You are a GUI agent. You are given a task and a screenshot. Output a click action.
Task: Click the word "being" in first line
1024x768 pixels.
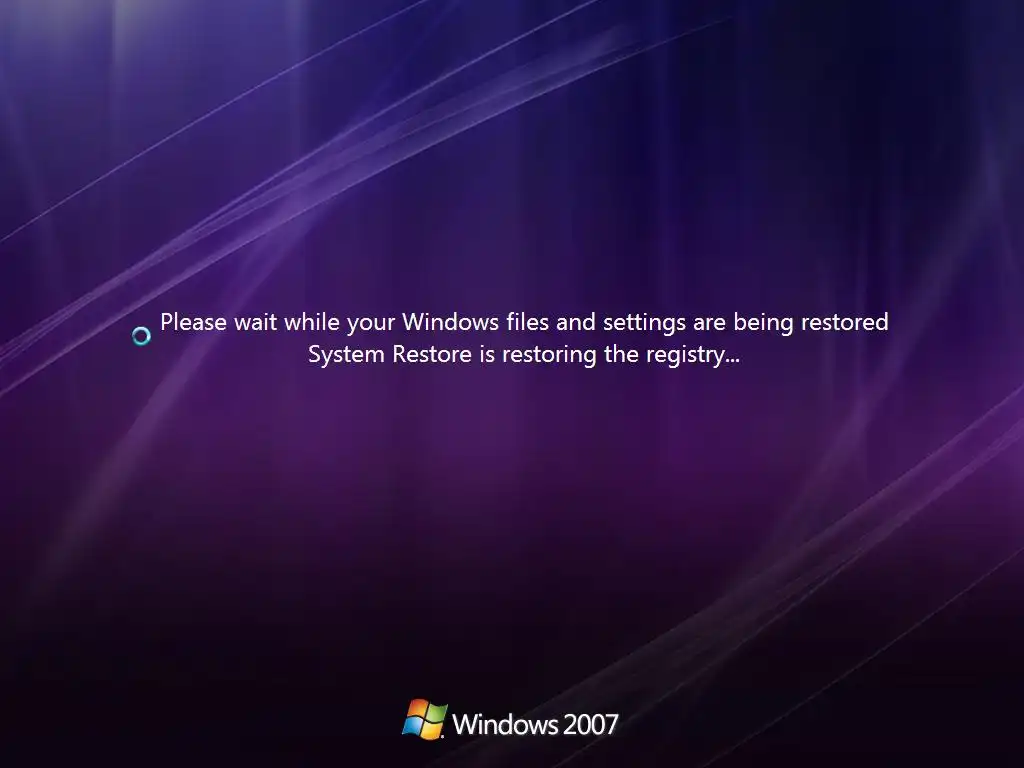(x=763, y=323)
